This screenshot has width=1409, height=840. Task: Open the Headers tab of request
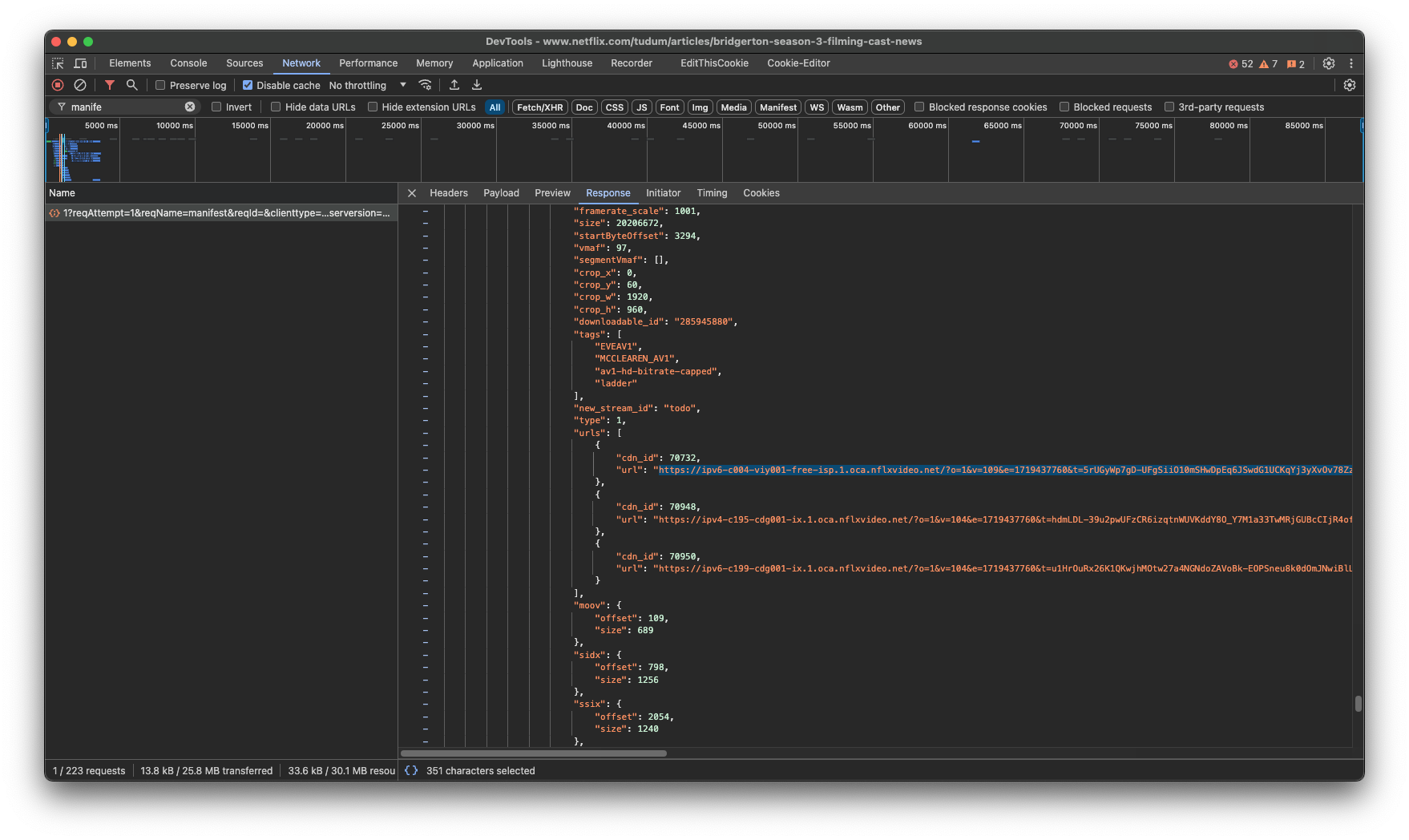tap(448, 193)
